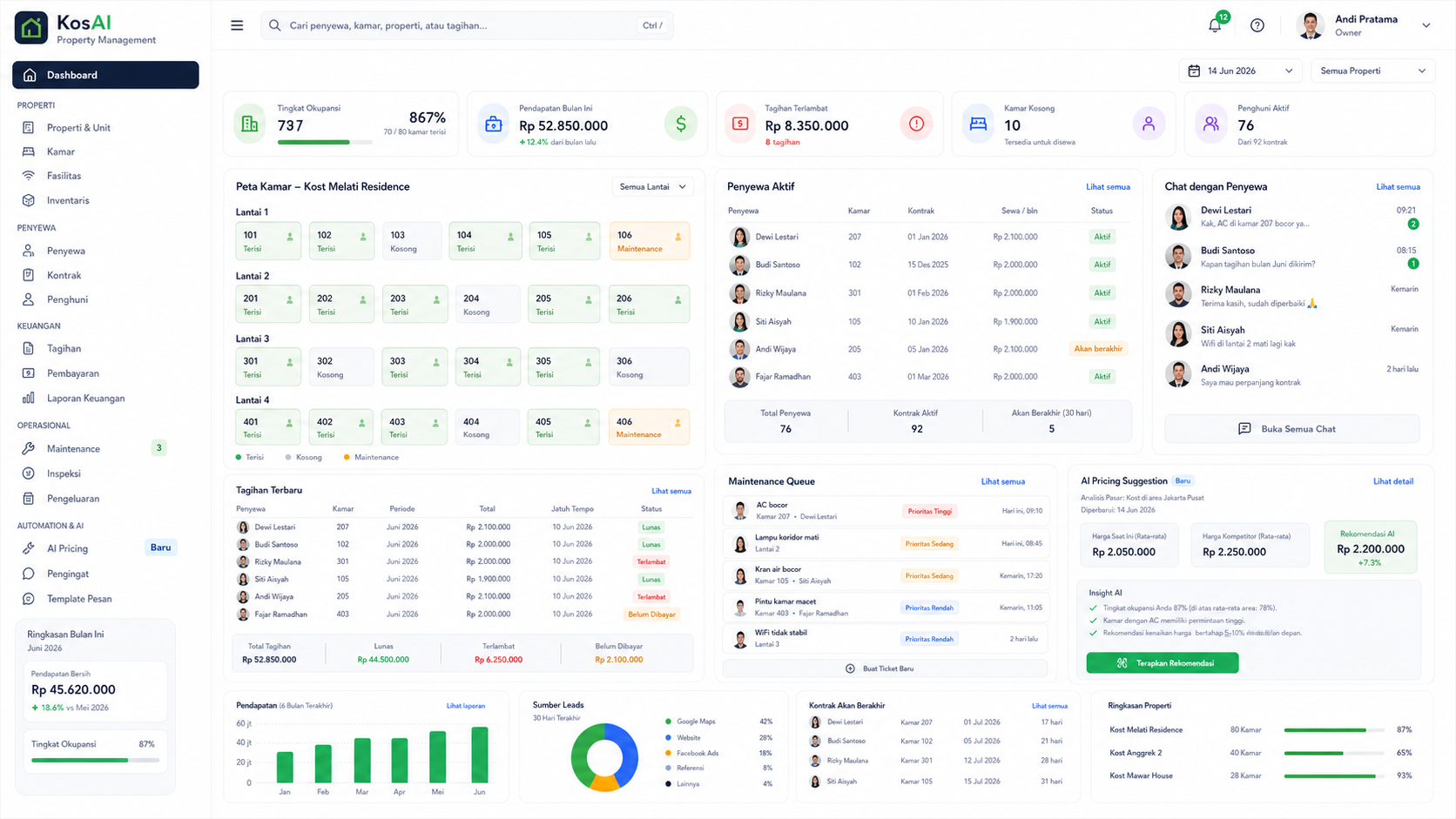Viewport: 1456px width, 819px height.
Task: Click the KosAI house logo
Action: 31,27
